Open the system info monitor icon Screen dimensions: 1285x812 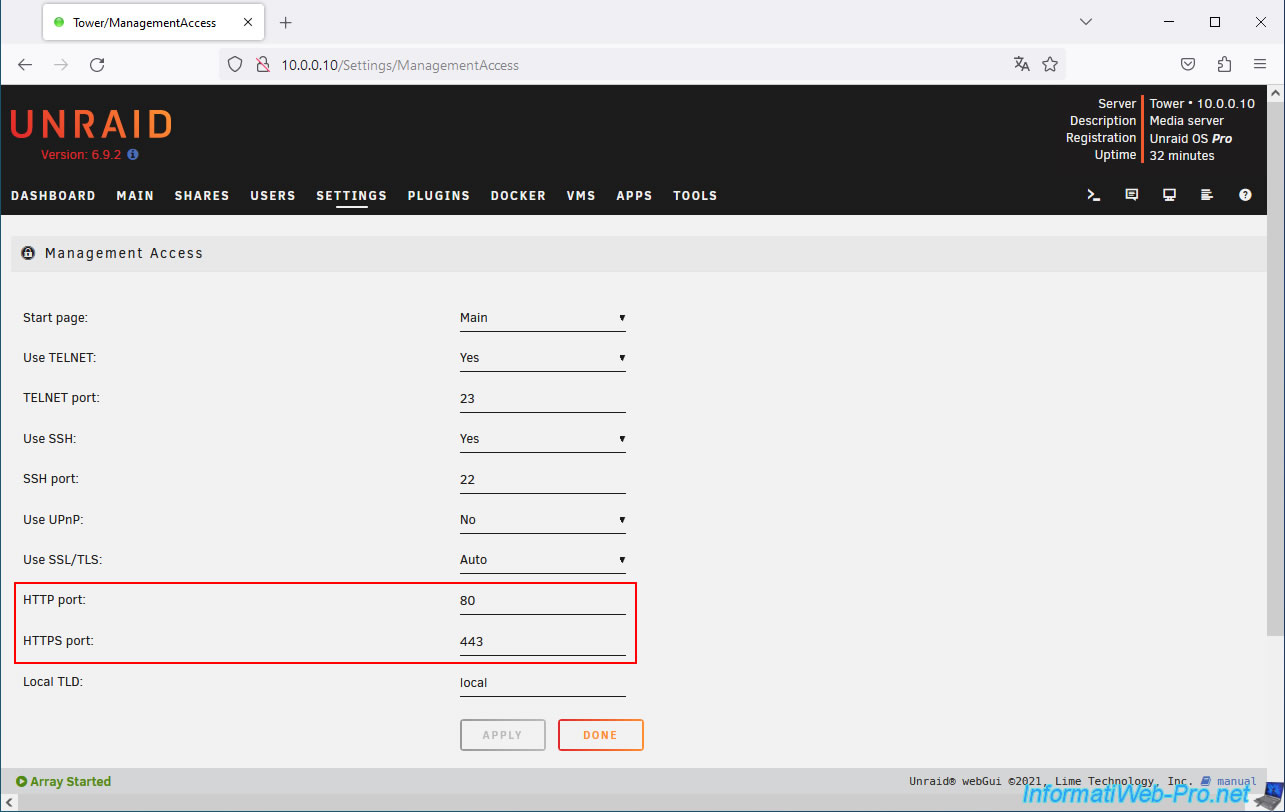[1169, 196]
